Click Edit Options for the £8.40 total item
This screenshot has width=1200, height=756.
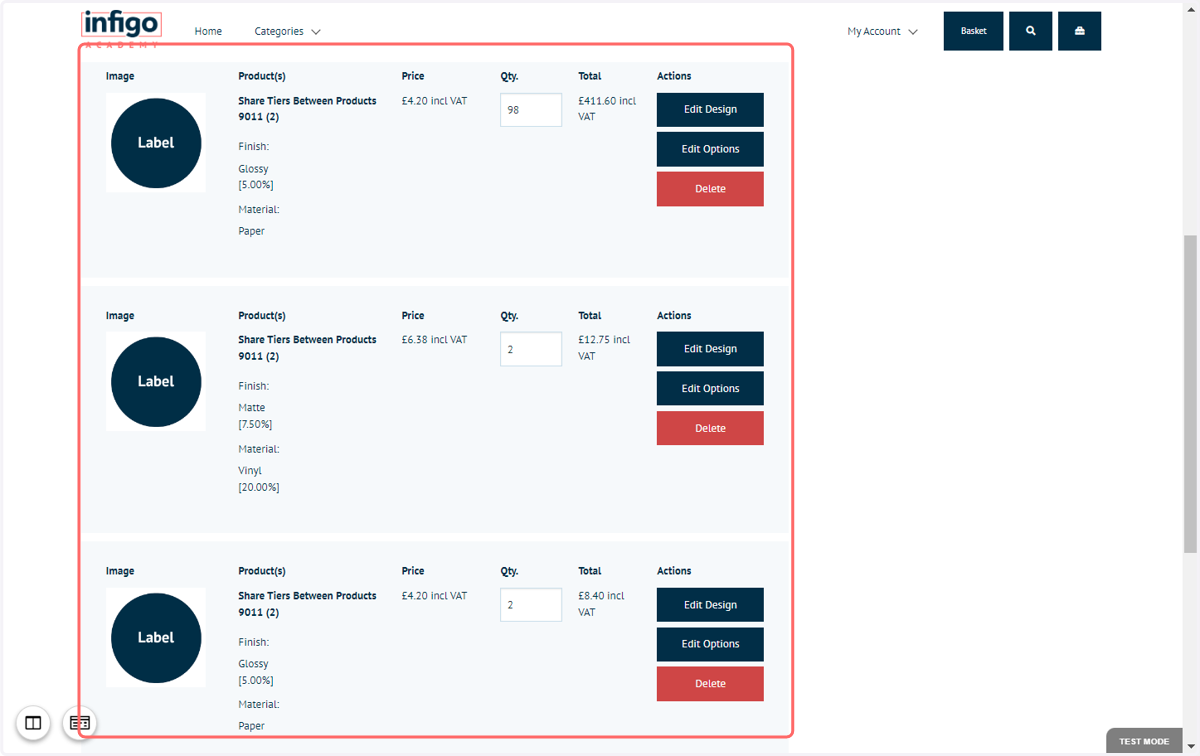[710, 644]
